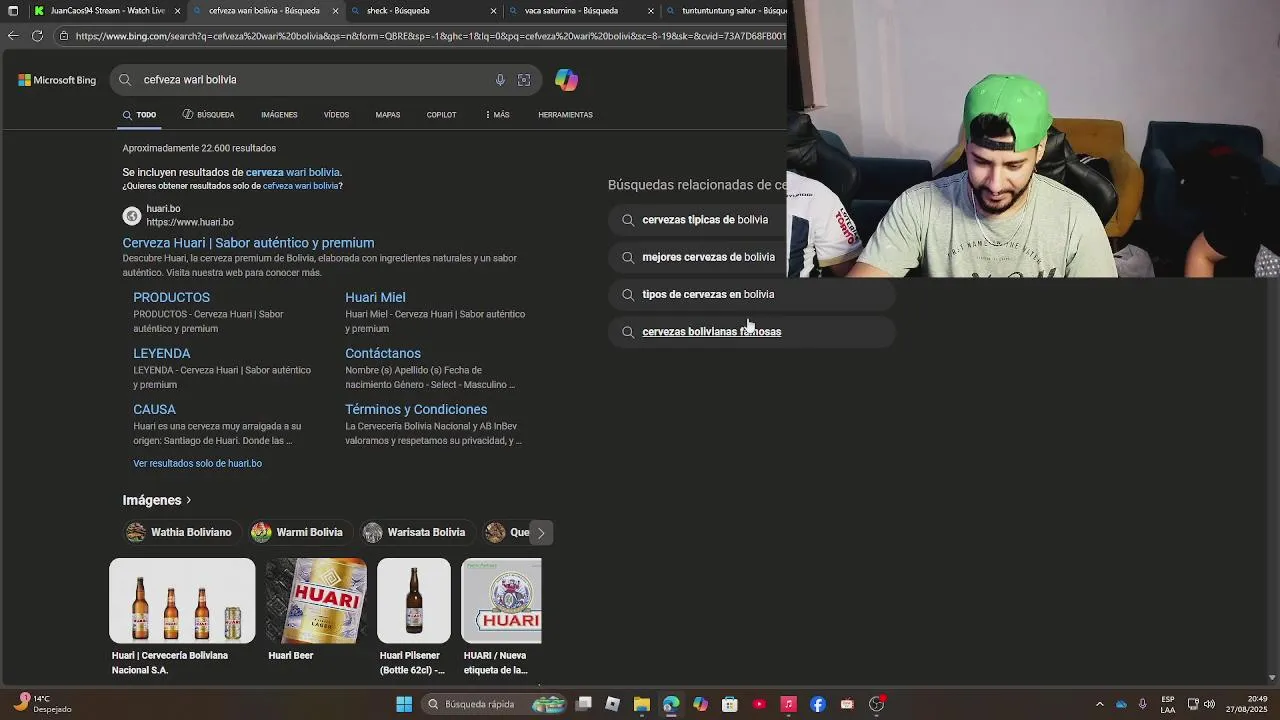
Task: Choose the Wathia Boliviano image chip
Action: point(180,532)
